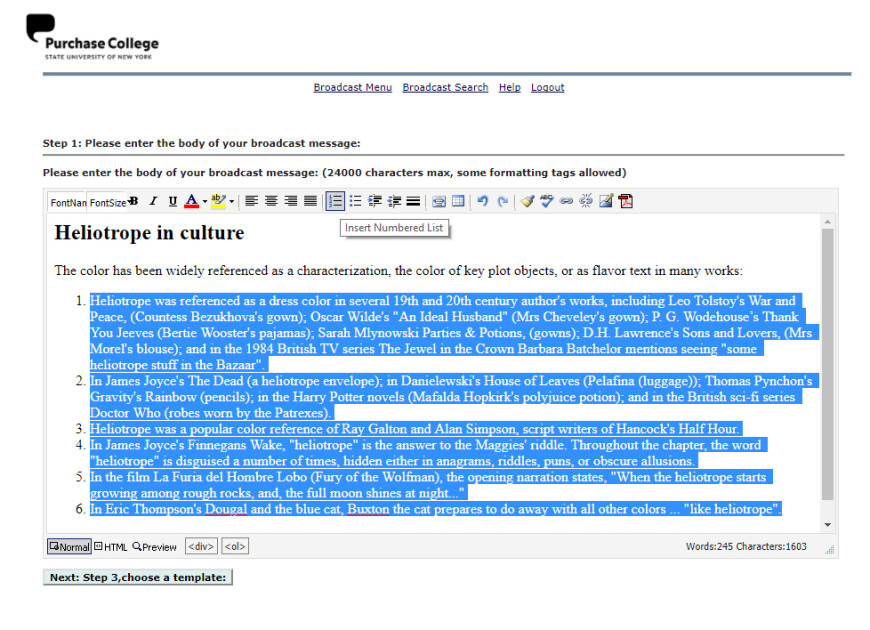Open the Help link
This screenshot has height=630, width=870.
(x=509, y=88)
